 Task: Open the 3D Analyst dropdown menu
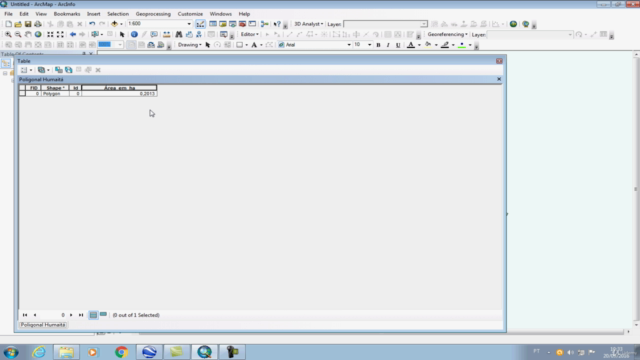pos(309,24)
